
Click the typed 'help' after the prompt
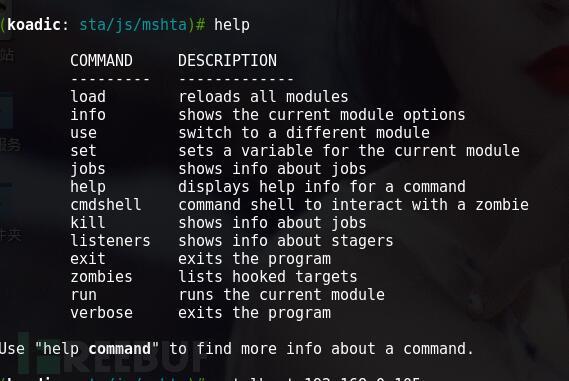(232, 25)
